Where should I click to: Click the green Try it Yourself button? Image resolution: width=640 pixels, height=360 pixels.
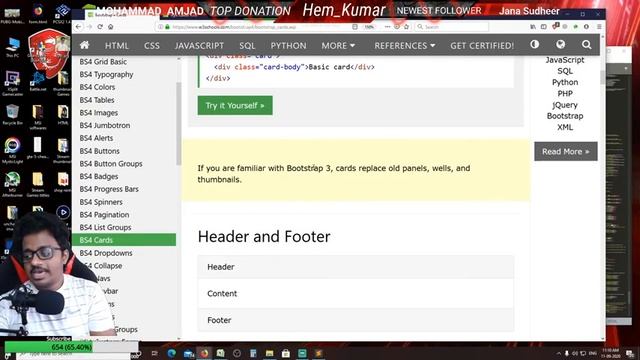pos(235,105)
